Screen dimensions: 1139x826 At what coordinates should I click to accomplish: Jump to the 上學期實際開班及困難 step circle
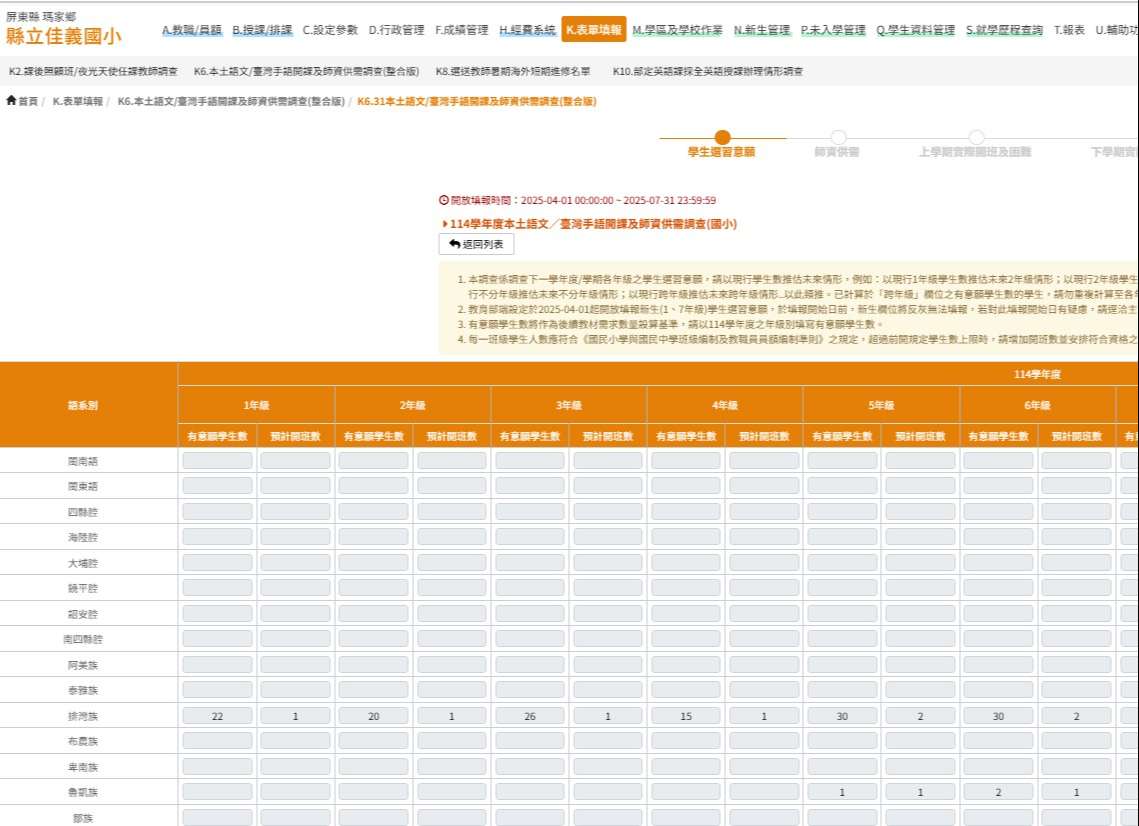[976, 137]
